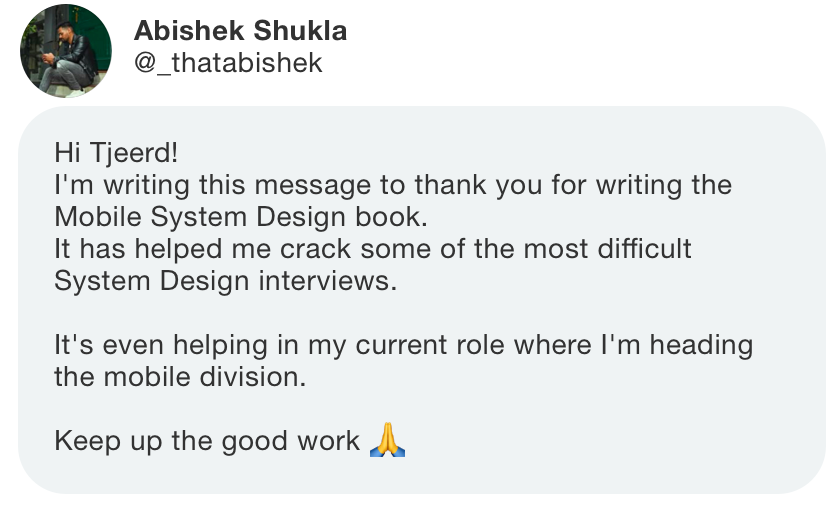Click the "System Design interviews." line
The width and height of the screenshot is (840, 508).
click(x=226, y=281)
